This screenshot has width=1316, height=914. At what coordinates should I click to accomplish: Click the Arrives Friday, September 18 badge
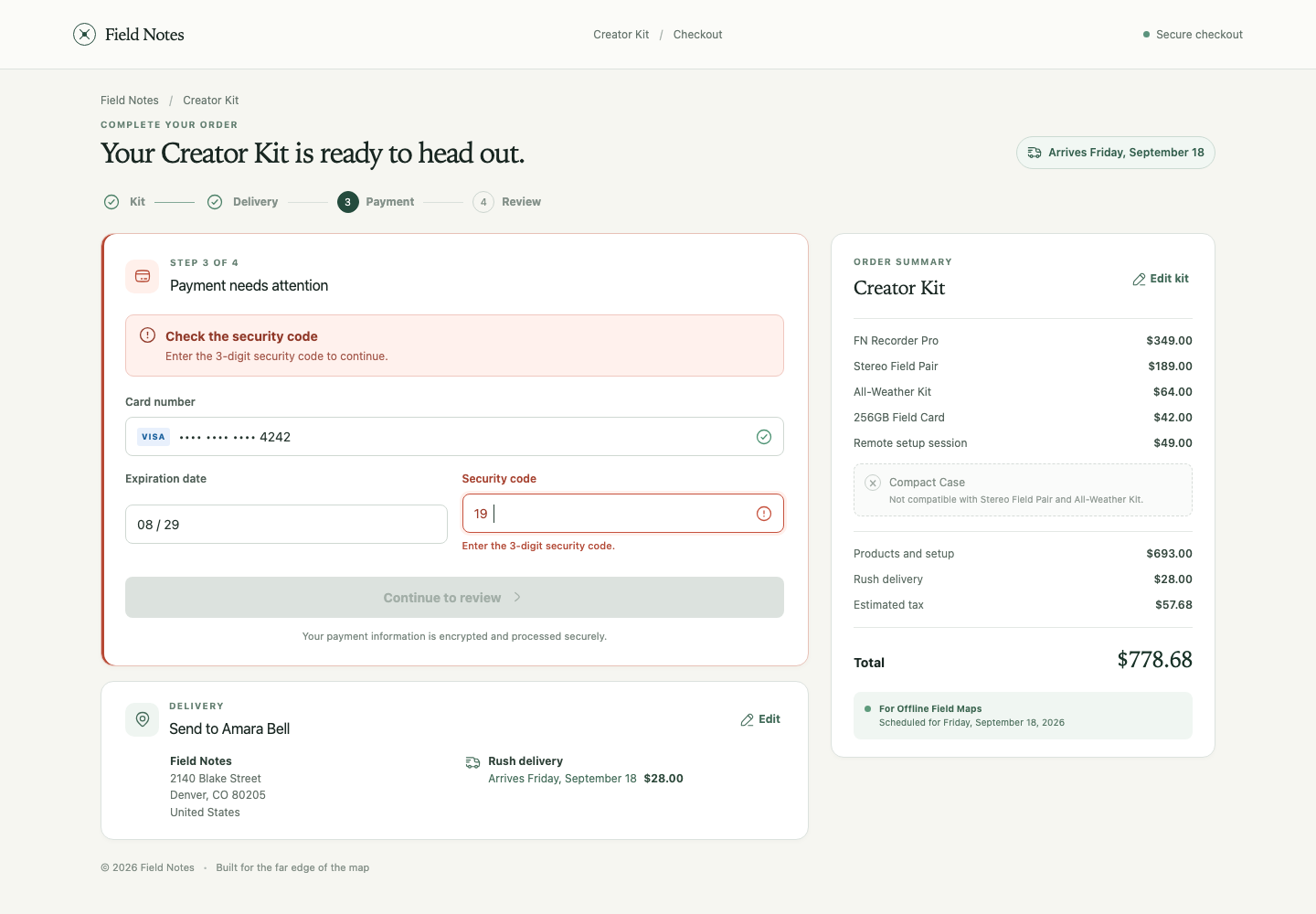click(x=1116, y=153)
